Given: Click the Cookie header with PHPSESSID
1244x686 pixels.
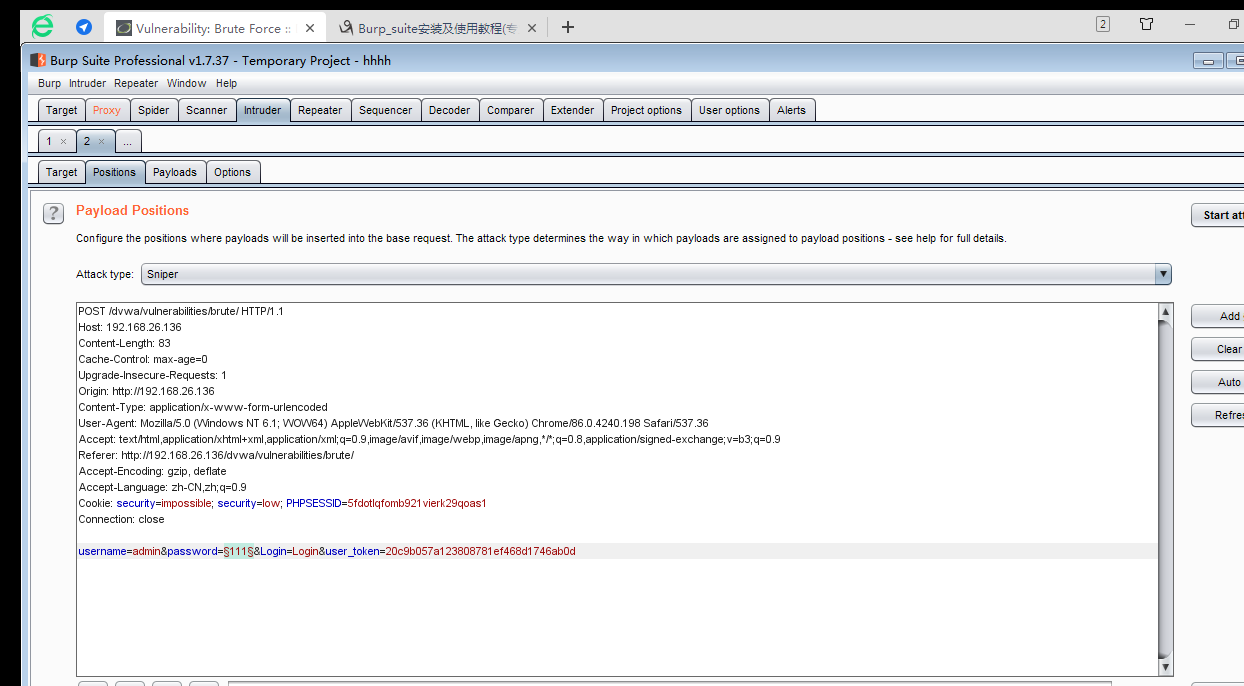Looking at the screenshot, I should click(283, 503).
